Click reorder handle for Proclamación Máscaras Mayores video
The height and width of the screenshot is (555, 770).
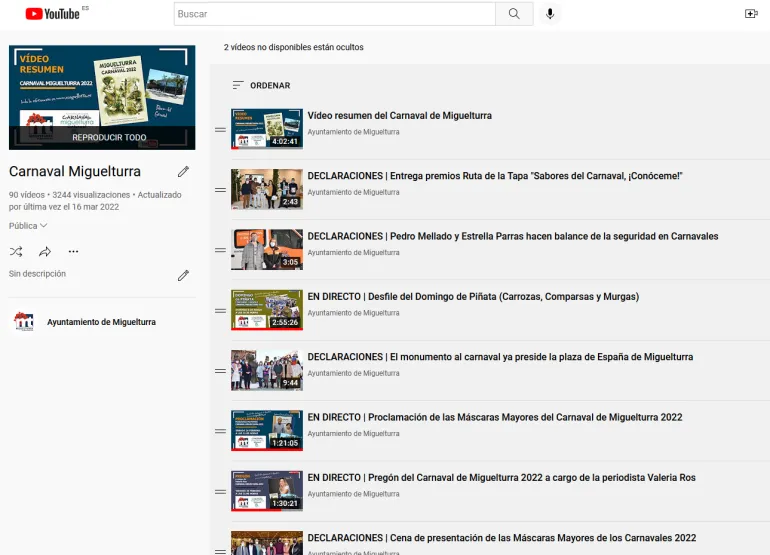coord(220,431)
